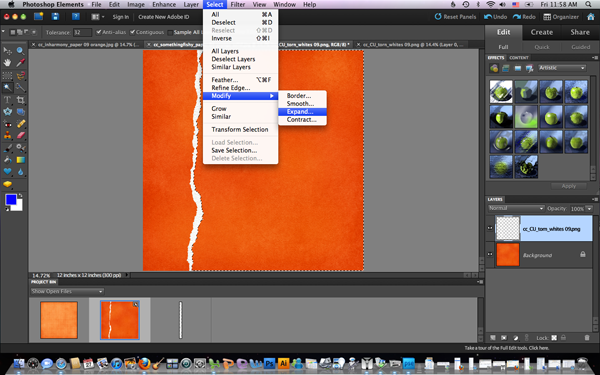The width and height of the screenshot is (600, 375).
Task: Switch foreground and background colors arrow
Action: point(20,196)
